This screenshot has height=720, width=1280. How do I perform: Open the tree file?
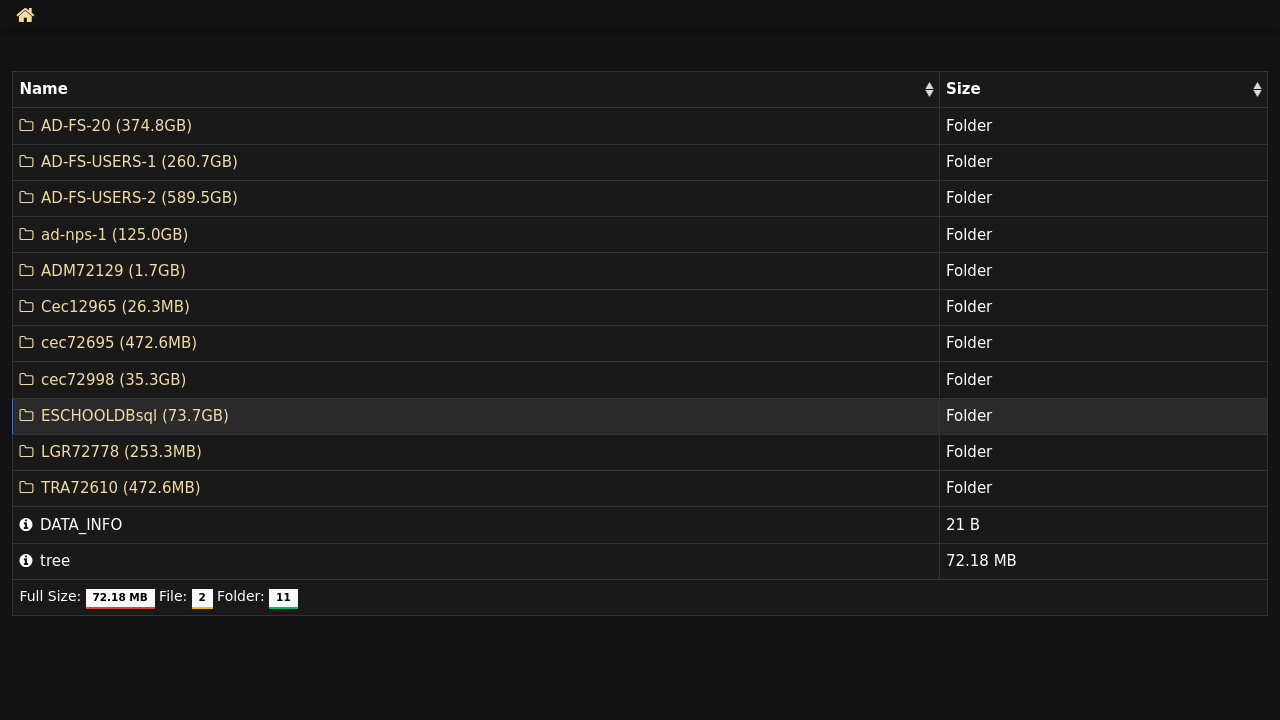coord(55,561)
